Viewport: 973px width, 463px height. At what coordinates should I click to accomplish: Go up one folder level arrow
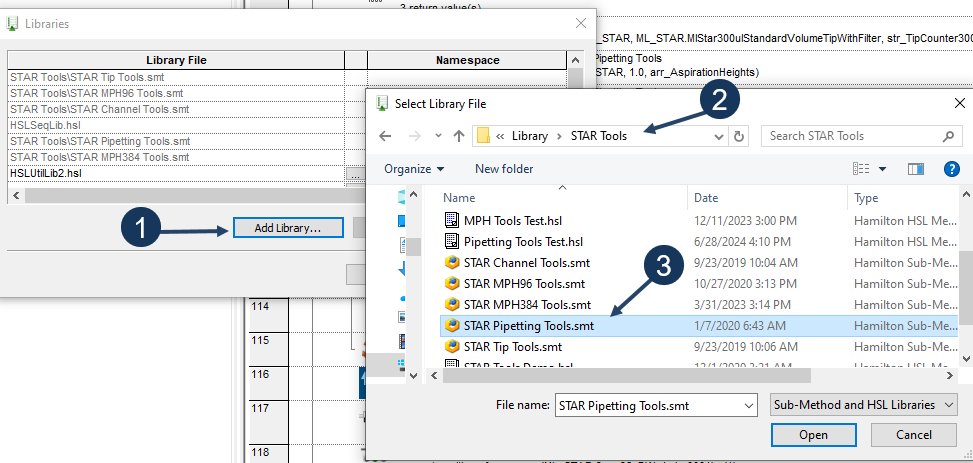[459, 136]
